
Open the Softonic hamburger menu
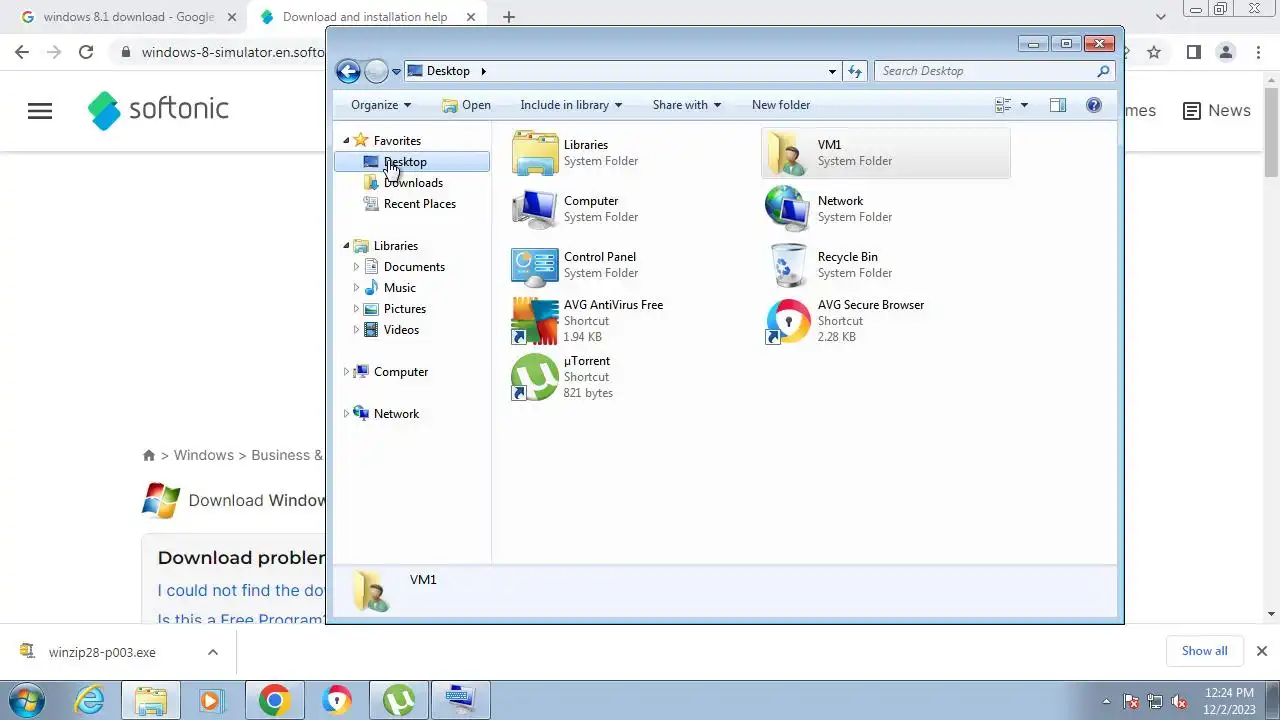(x=40, y=111)
